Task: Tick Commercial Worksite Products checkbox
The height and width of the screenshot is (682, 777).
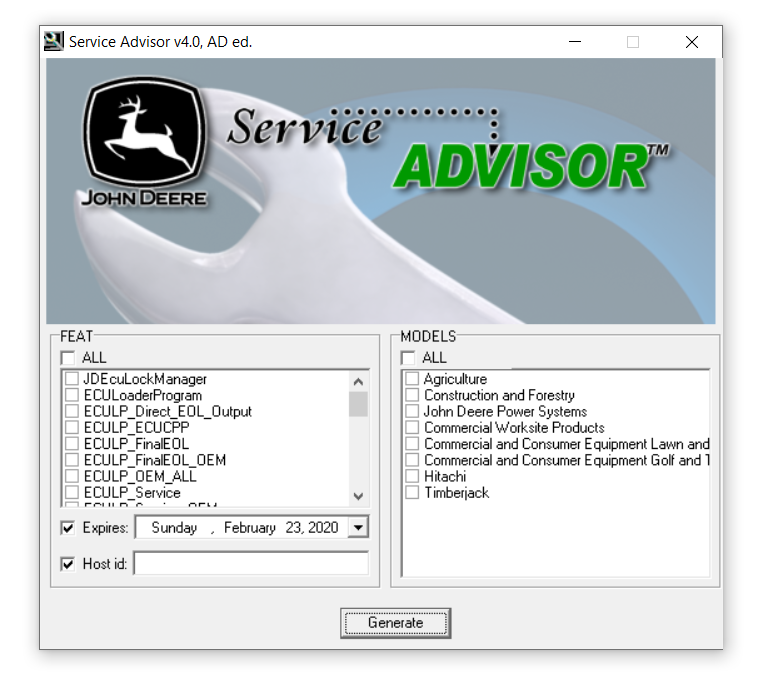Action: tap(412, 427)
